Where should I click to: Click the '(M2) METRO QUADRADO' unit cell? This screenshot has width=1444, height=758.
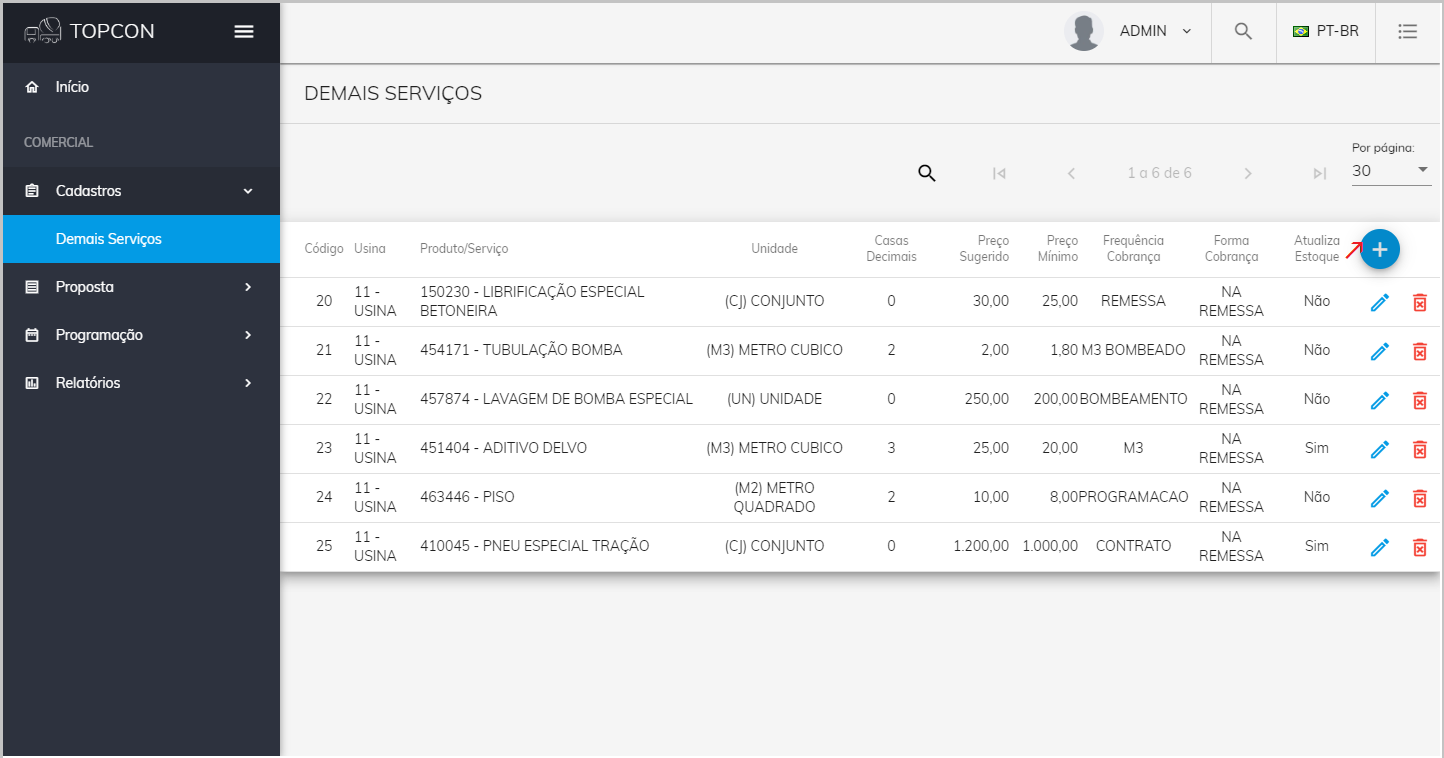775,498
